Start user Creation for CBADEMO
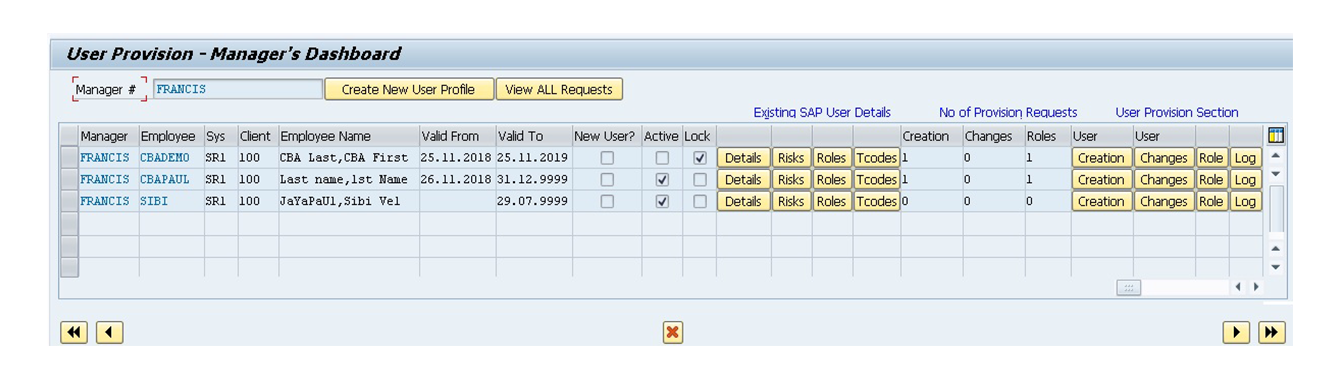1341x379 pixels. [x=1101, y=158]
